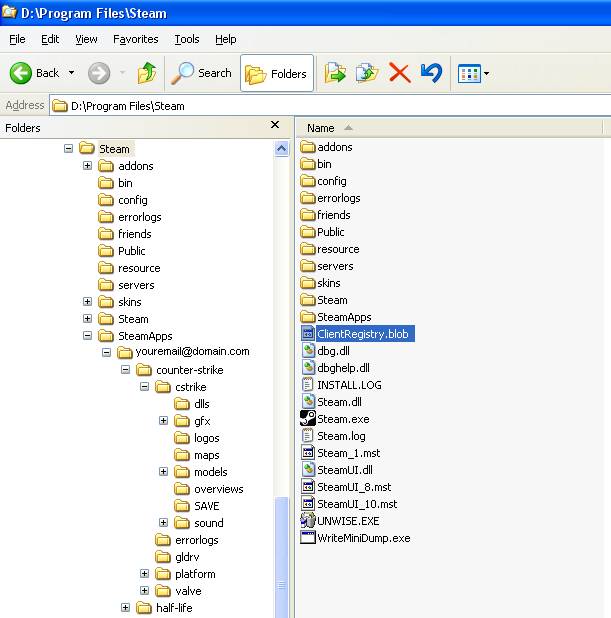
Task: Open the Favorites menu
Action: (x=136, y=39)
